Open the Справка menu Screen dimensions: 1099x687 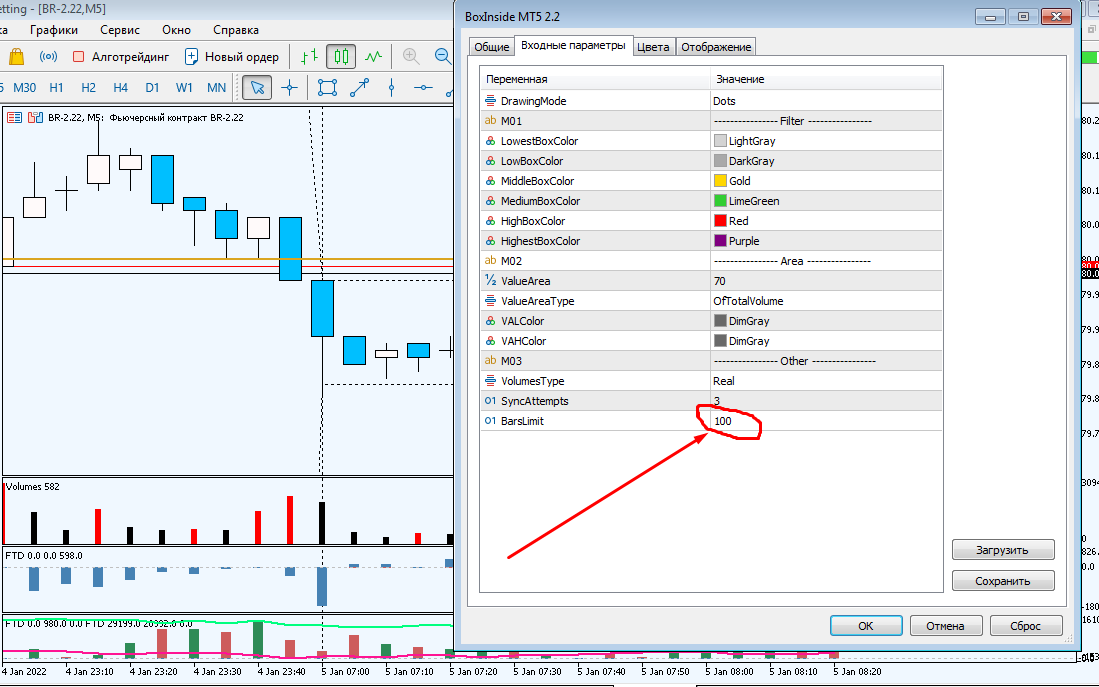[x=236, y=30]
